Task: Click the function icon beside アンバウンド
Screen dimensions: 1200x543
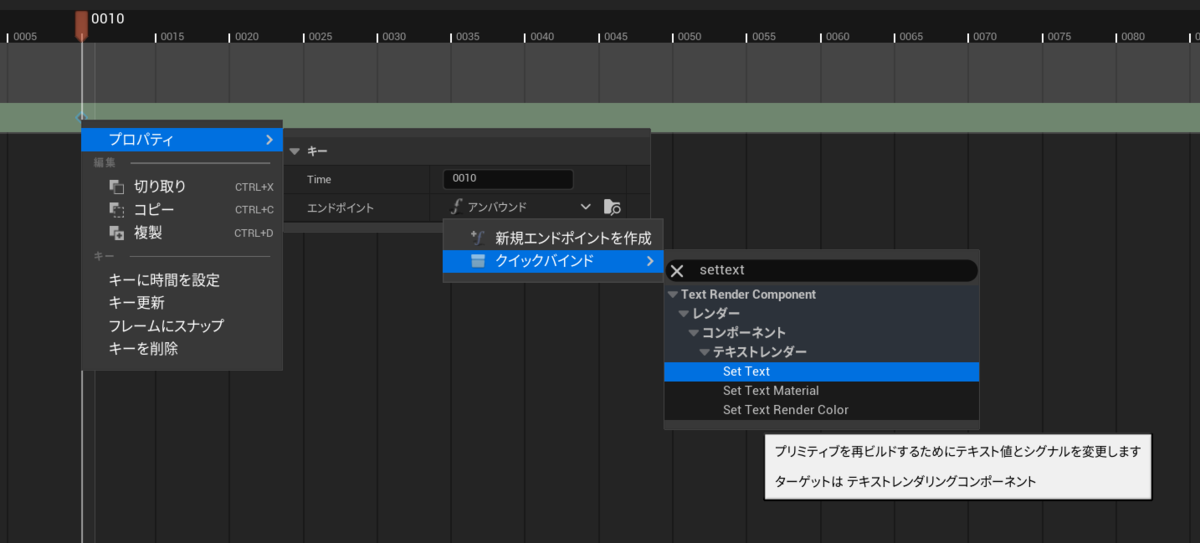Action: click(457, 206)
